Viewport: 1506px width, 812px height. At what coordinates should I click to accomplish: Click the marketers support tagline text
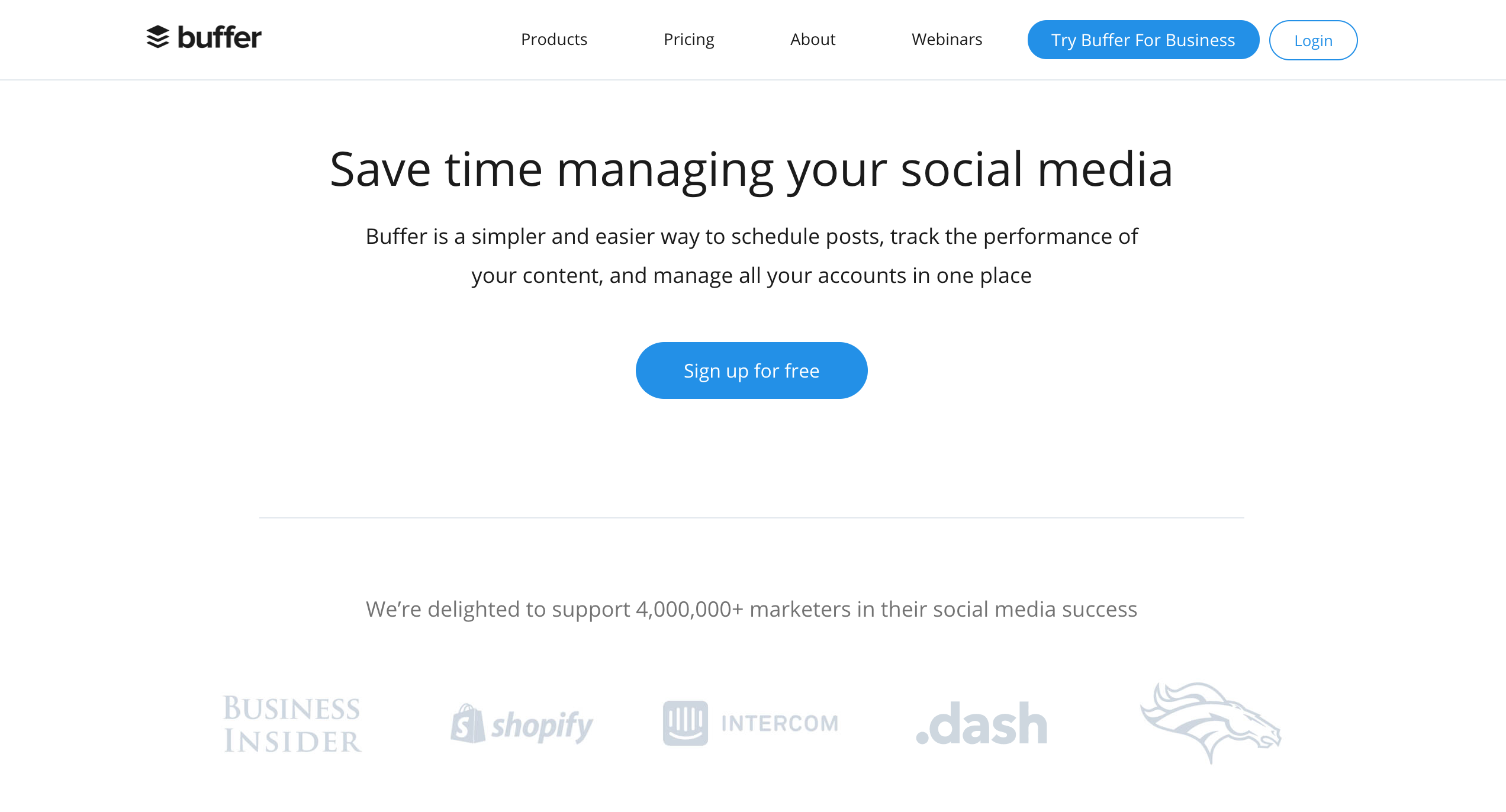tap(752, 608)
